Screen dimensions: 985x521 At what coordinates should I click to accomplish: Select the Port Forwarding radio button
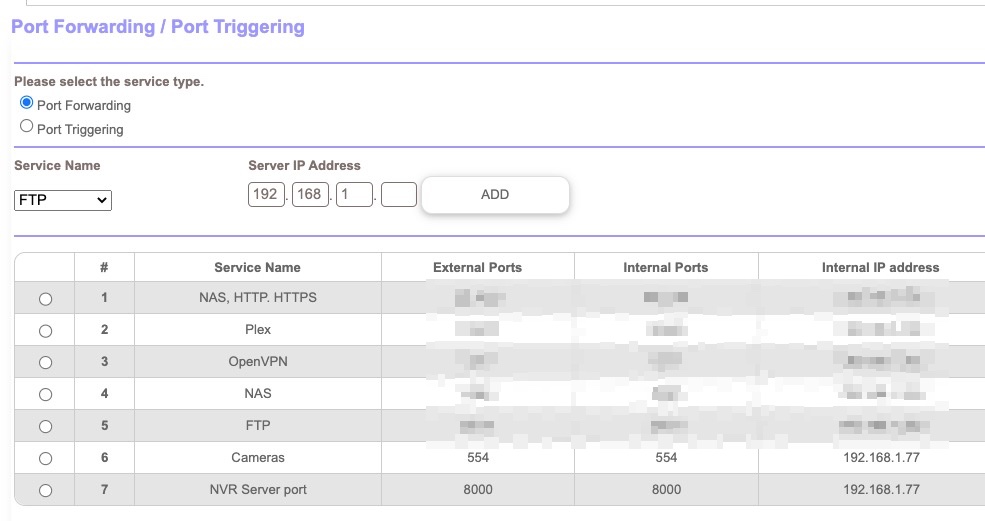click(x=27, y=103)
